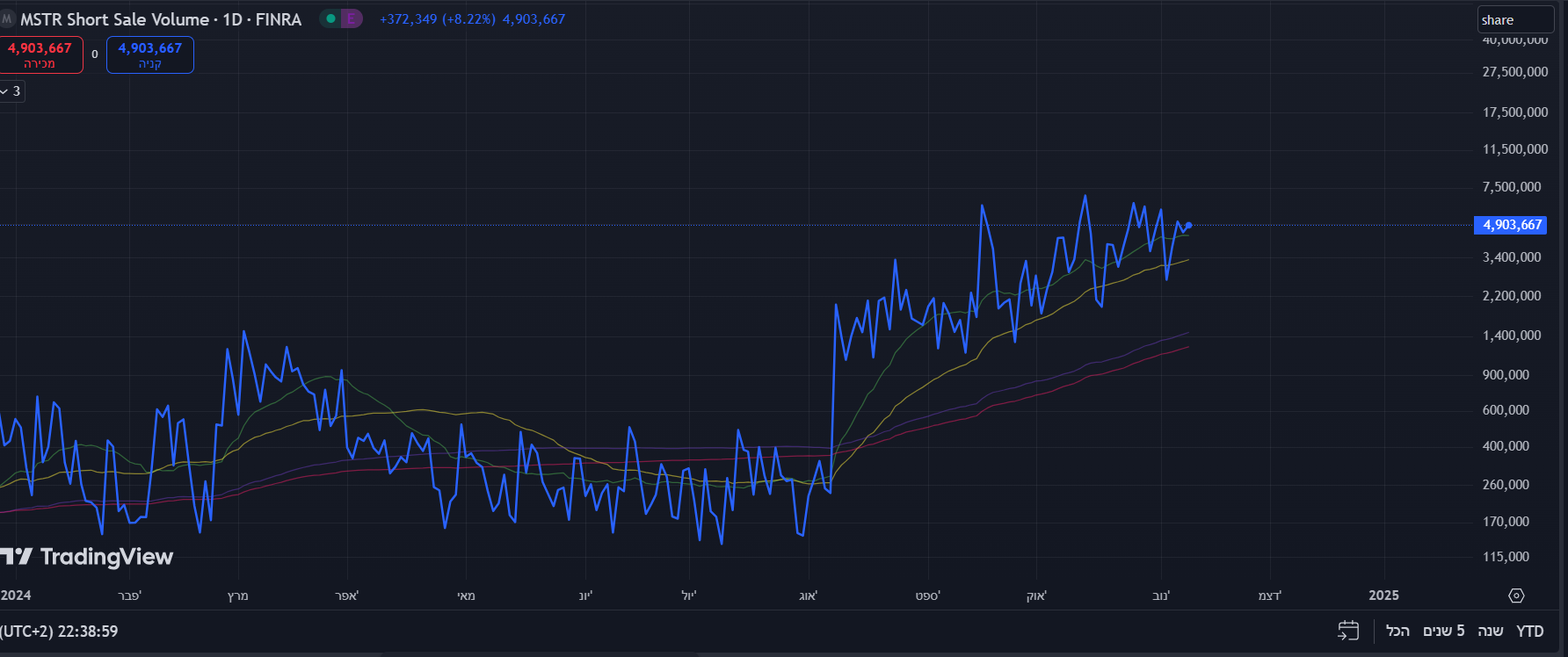Click the header value 4,903,667 beside the change
Screen dimensions: 1568x657
[534, 19]
